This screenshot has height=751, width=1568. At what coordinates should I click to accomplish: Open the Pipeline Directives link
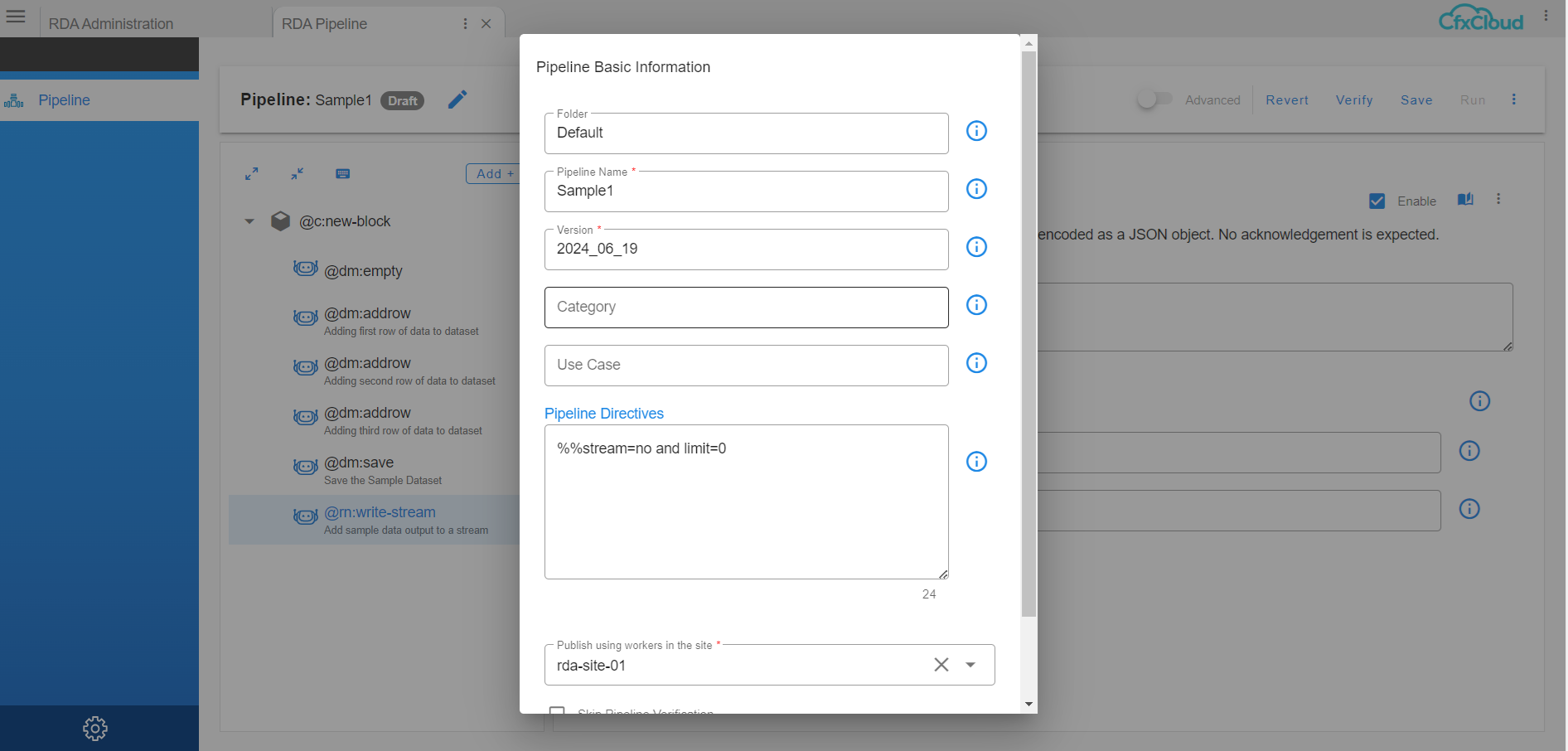click(x=603, y=413)
